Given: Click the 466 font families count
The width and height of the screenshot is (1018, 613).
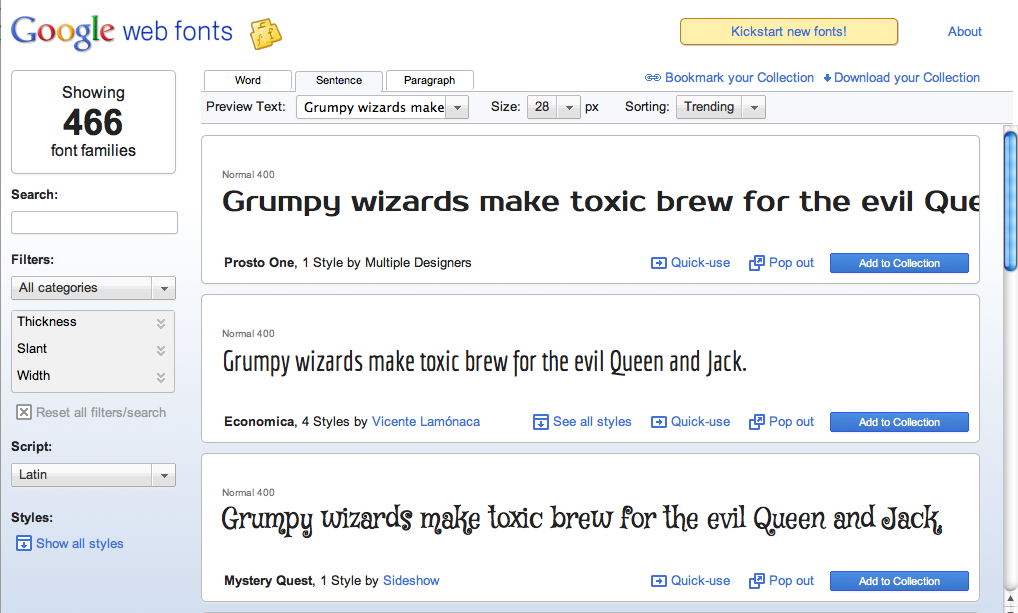Looking at the screenshot, I should point(93,122).
